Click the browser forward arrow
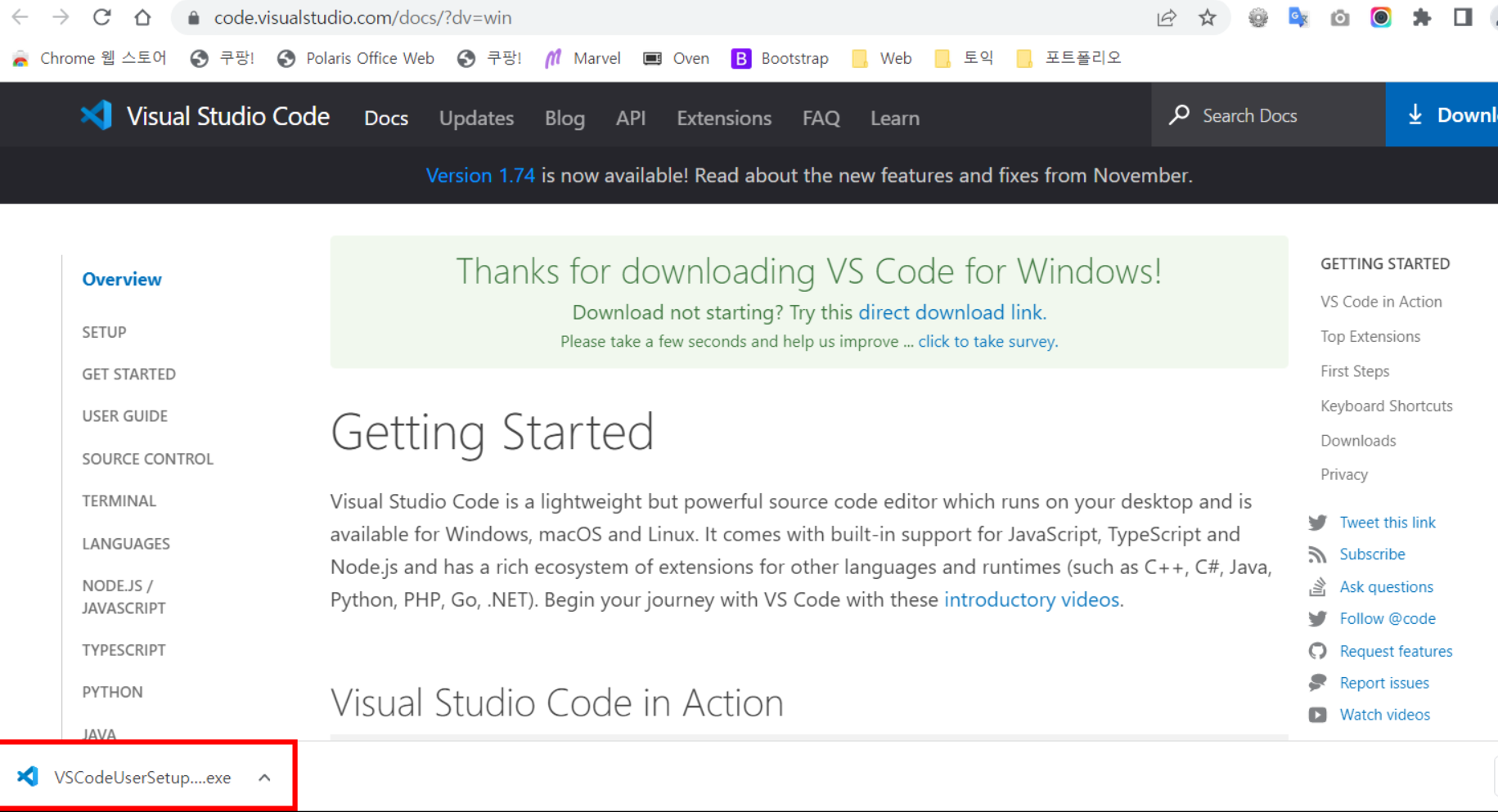This screenshot has height=812, width=1498. (x=61, y=17)
